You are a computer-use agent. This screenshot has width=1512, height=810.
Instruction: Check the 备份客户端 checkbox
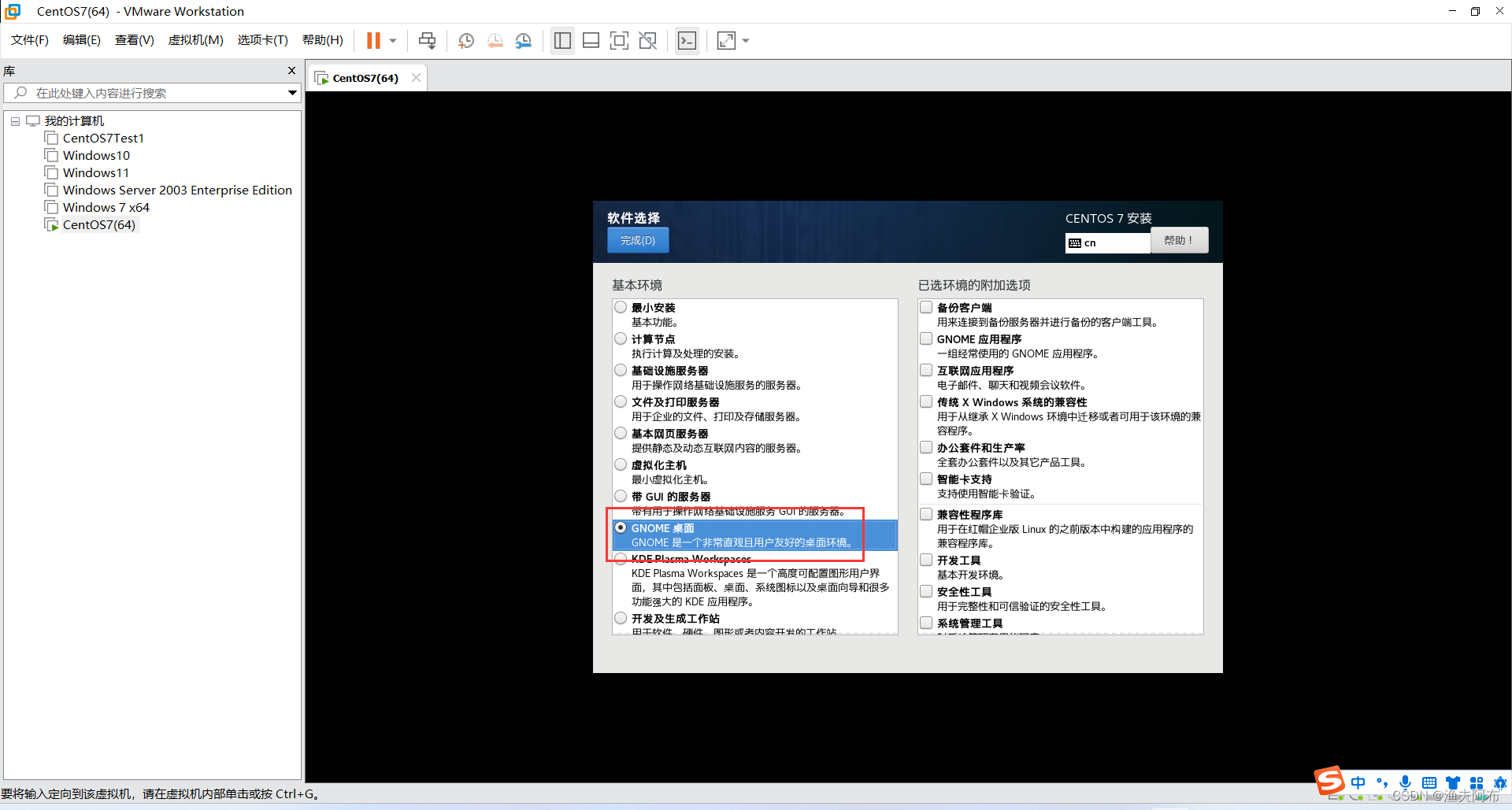[x=926, y=308]
